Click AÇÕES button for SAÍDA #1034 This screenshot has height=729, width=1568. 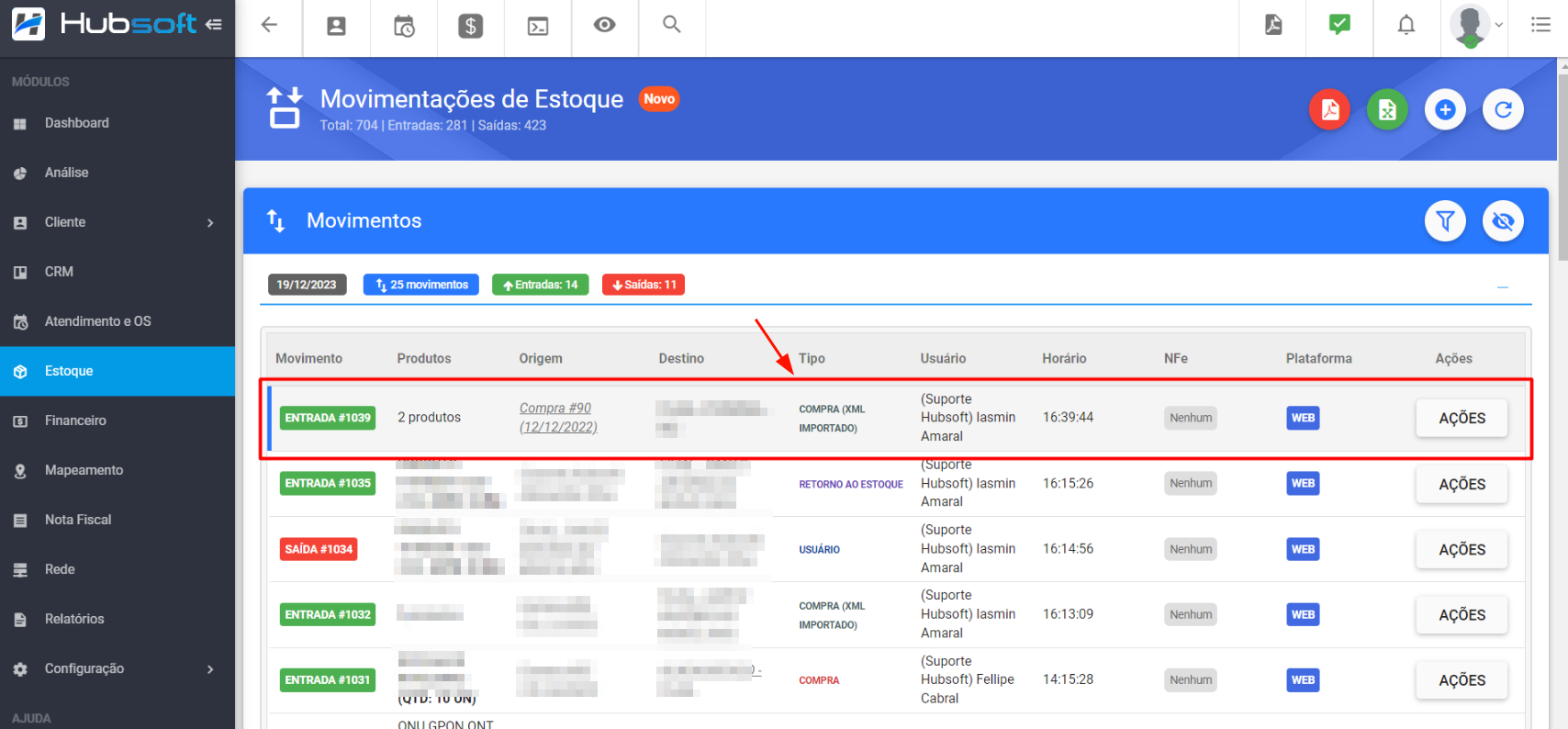(x=1462, y=549)
